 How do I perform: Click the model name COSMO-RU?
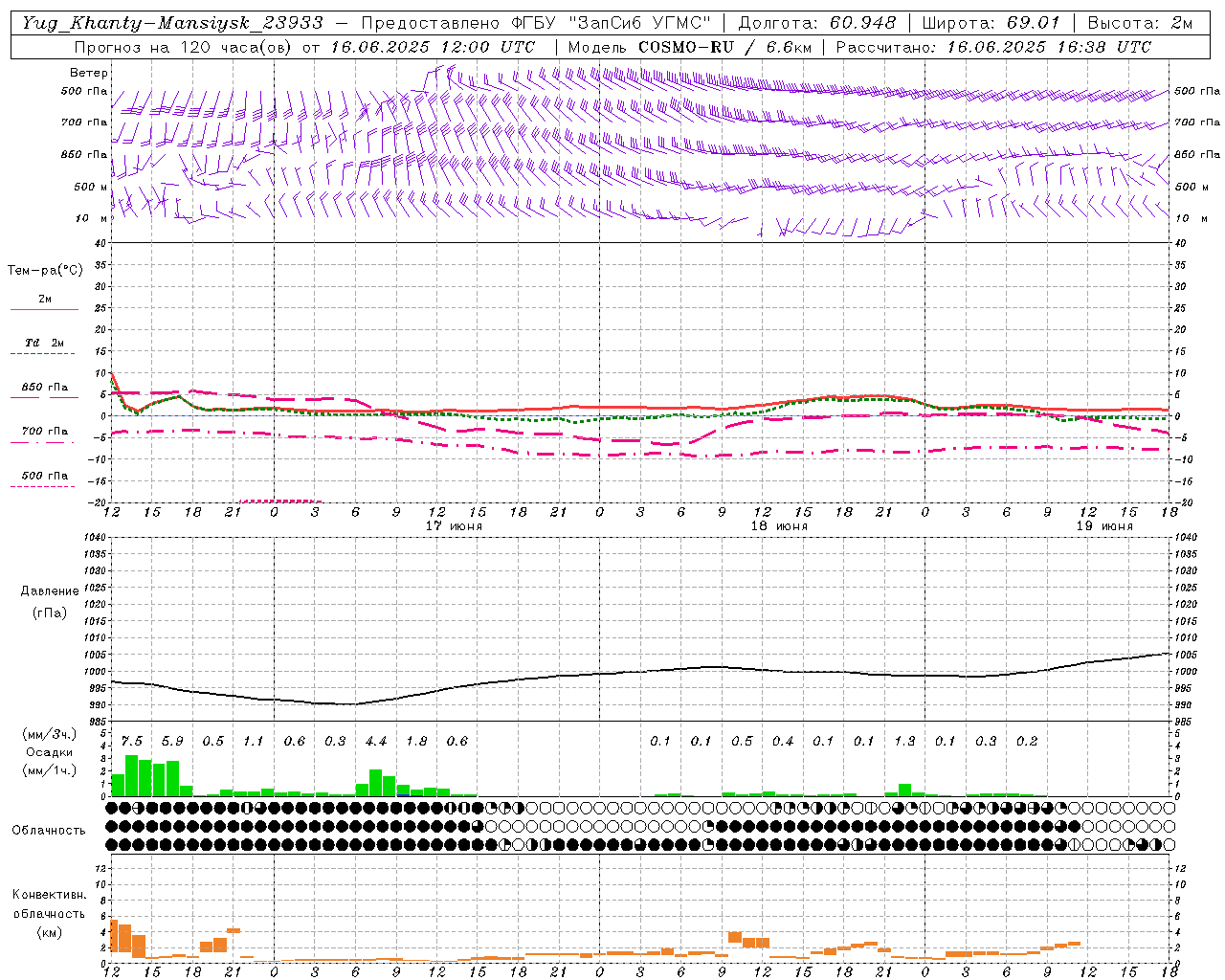pos(686,47)
